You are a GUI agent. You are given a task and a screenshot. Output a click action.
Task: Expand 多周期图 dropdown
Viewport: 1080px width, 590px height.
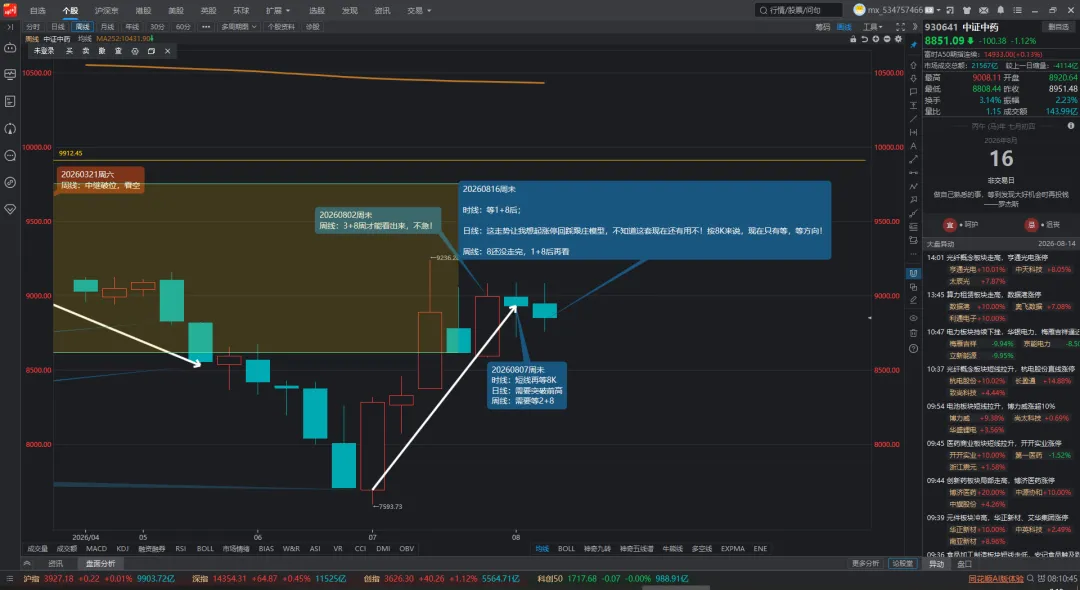[238, 27]
